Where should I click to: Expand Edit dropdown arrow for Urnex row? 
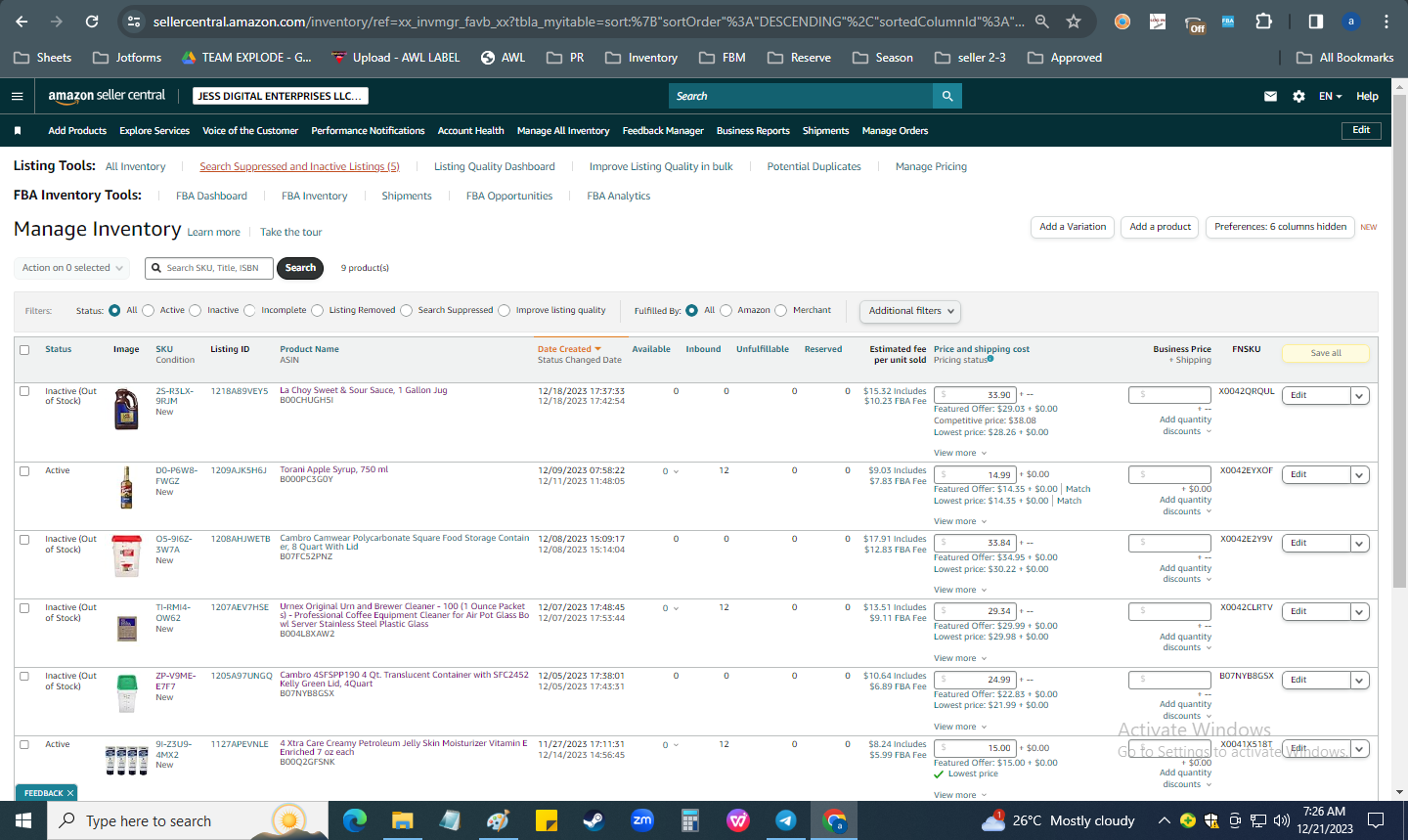pos(1359,611)
